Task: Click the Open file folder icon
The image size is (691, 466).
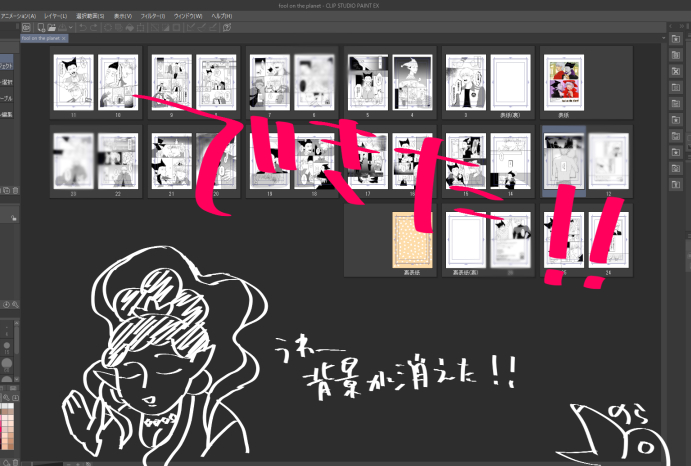Action: [52, 27]
